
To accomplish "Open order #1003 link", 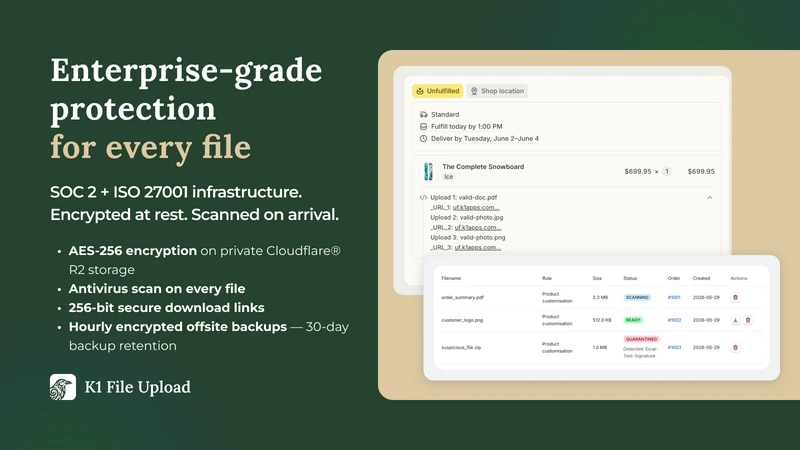I will tap(674, 347).
